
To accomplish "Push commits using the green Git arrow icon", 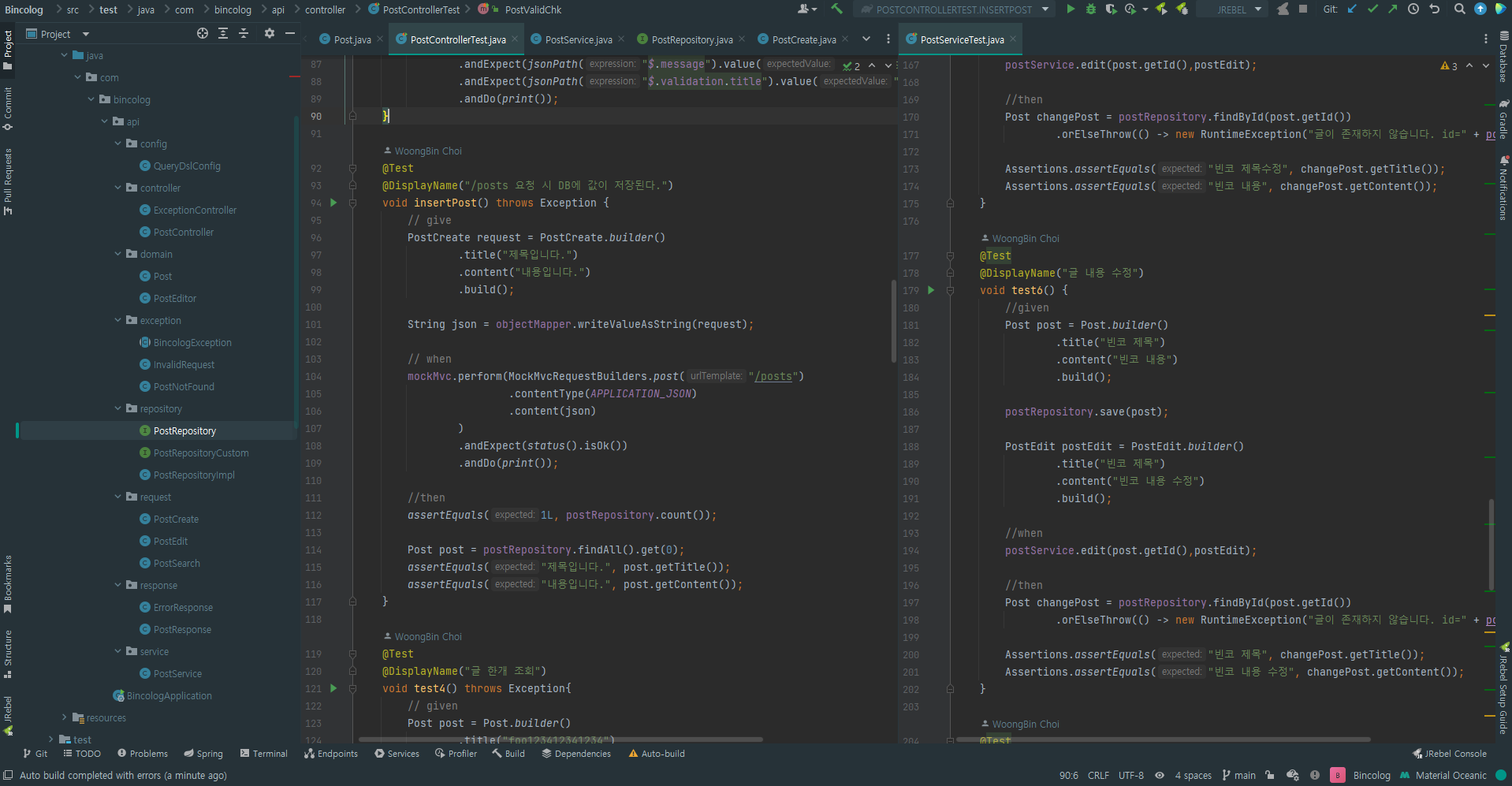I will click(x=1392, y=9).
